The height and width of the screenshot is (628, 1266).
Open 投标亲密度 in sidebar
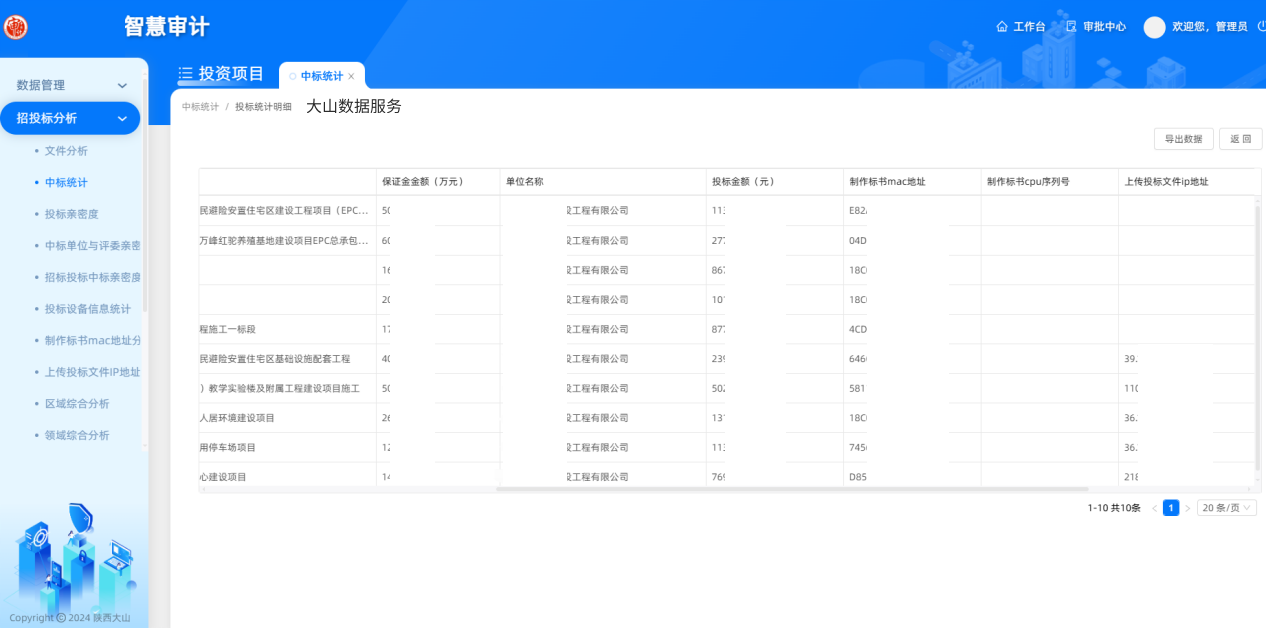[x=72, y=214]
